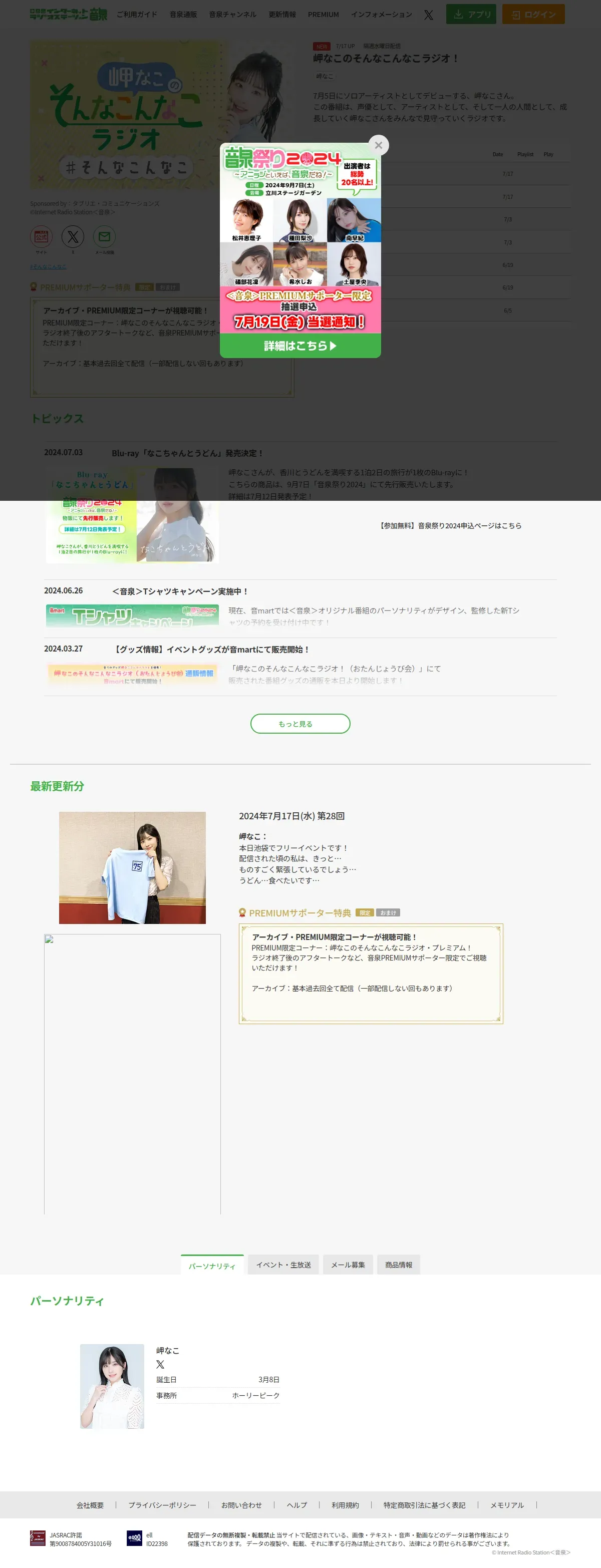This screenshot has width=601, height=1568.
Task: Click the ell license logo icon
Action: 134,1538
